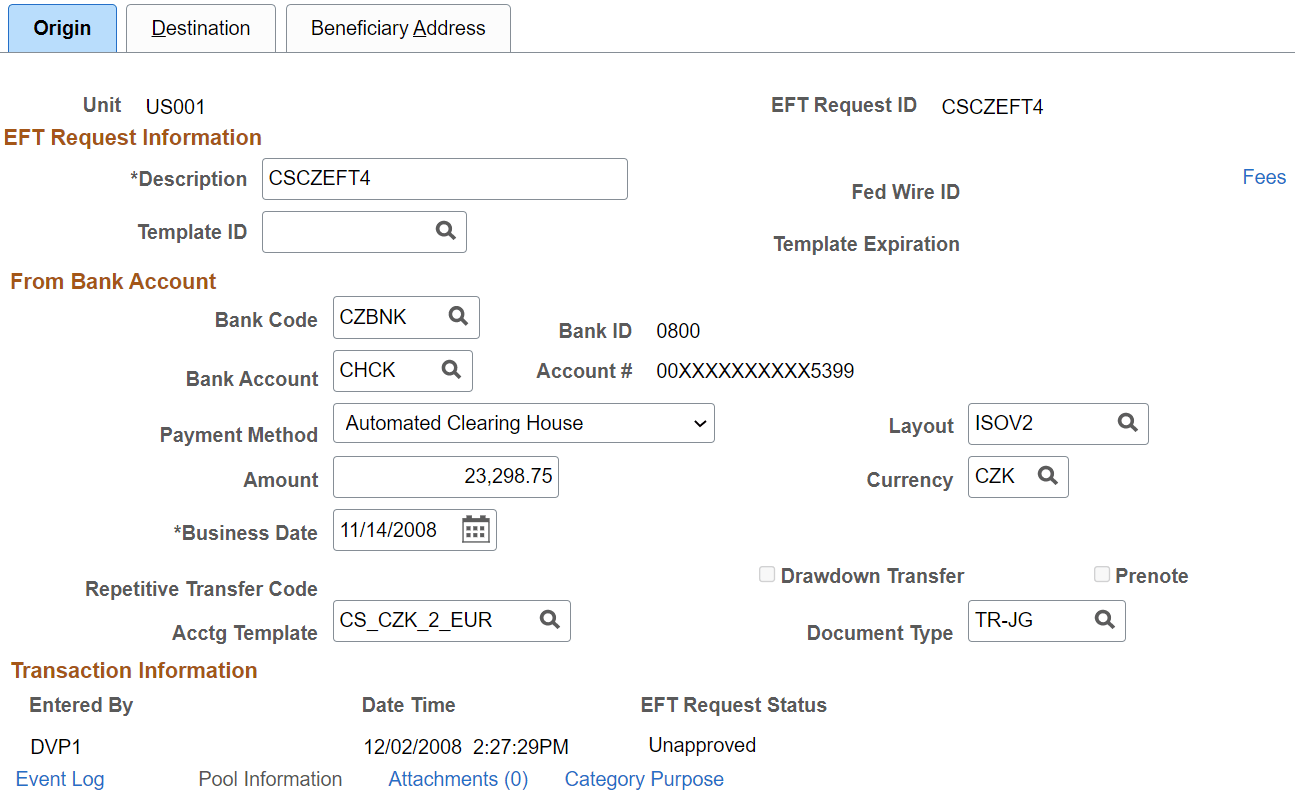Viewport: 1295px width, 795px height.
Task: Enable the Prenote checkbox
Action: 1103,574
